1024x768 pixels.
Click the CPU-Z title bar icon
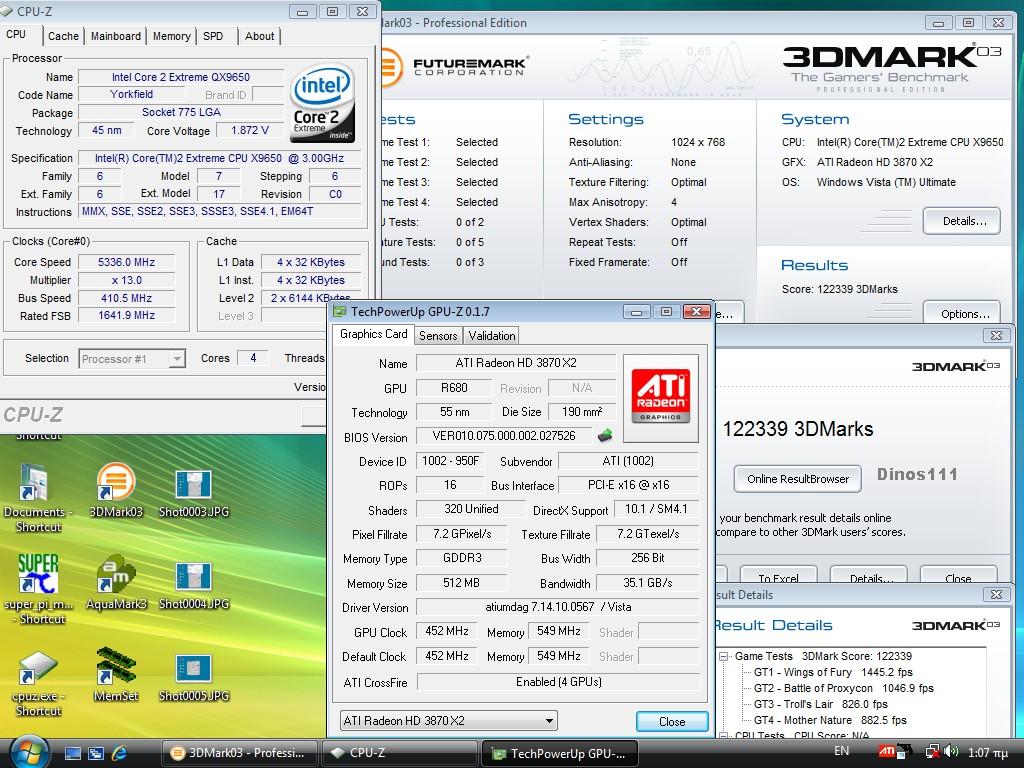point(7,11)
